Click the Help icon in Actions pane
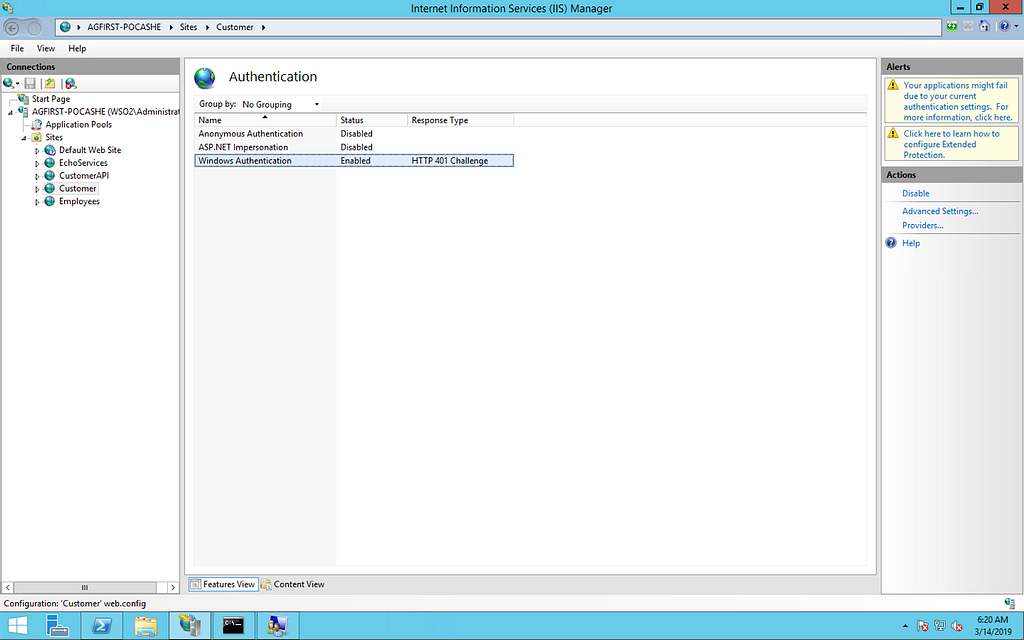The height and width of the screenshot is (640, 1024). click(891, 243)
